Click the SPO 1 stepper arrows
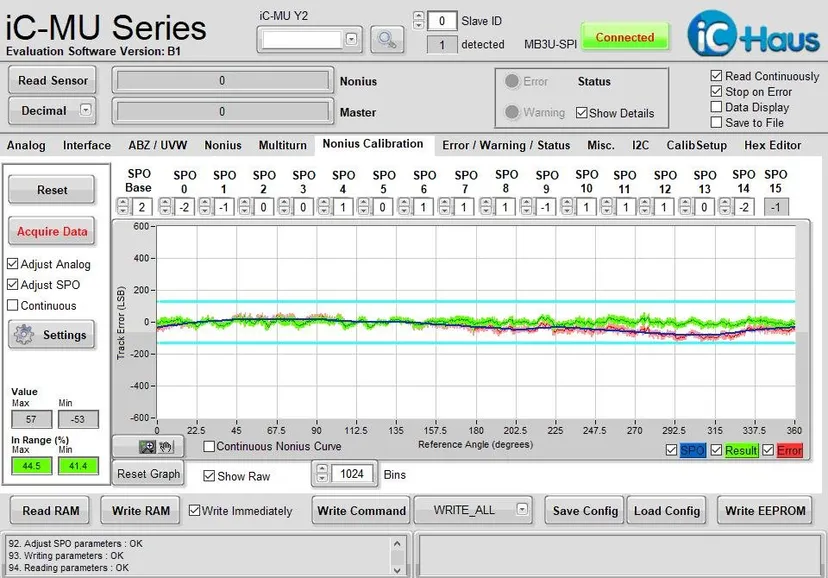 click(x=205, y=206)
